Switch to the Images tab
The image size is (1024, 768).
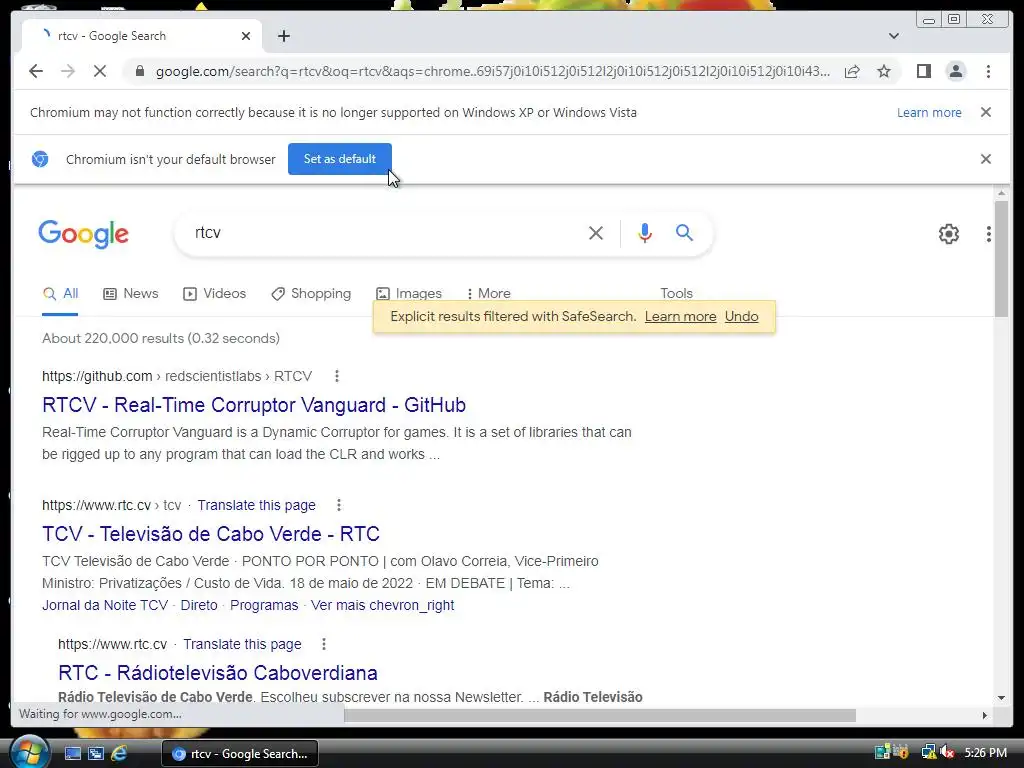[409, 294]
